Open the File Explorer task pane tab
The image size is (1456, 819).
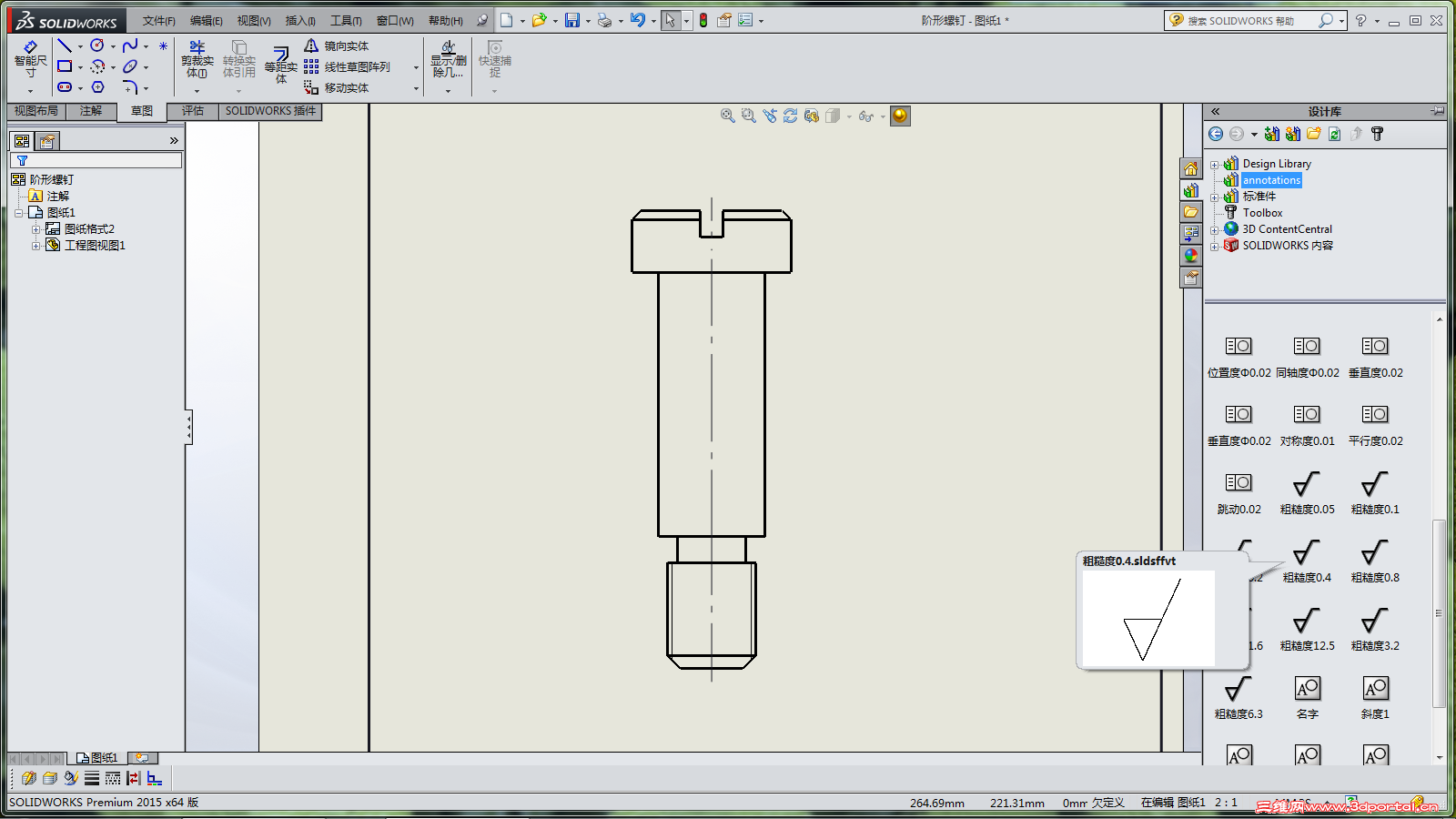tap(1191, 212)
